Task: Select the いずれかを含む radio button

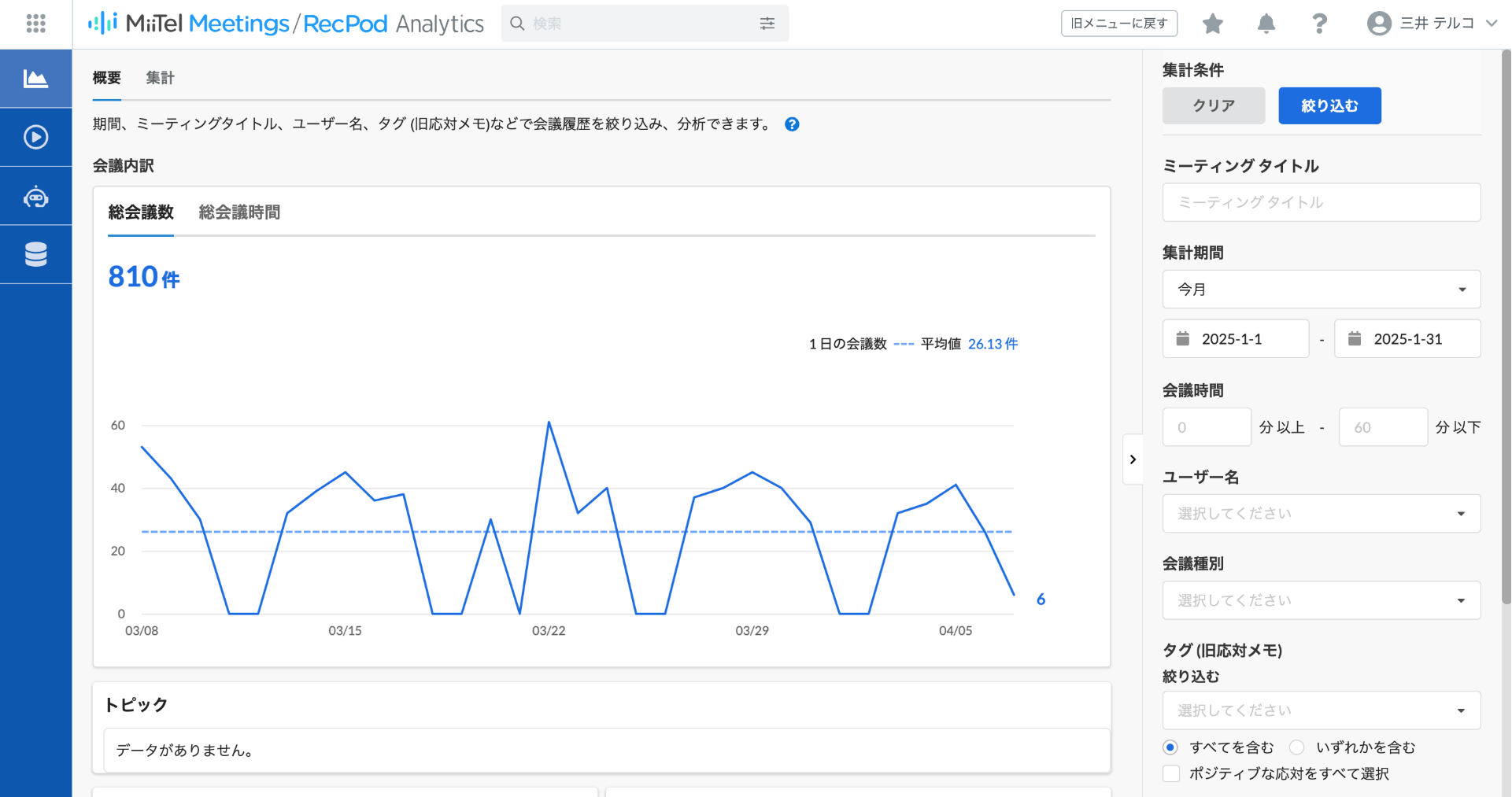Action: coord(1297,747)
